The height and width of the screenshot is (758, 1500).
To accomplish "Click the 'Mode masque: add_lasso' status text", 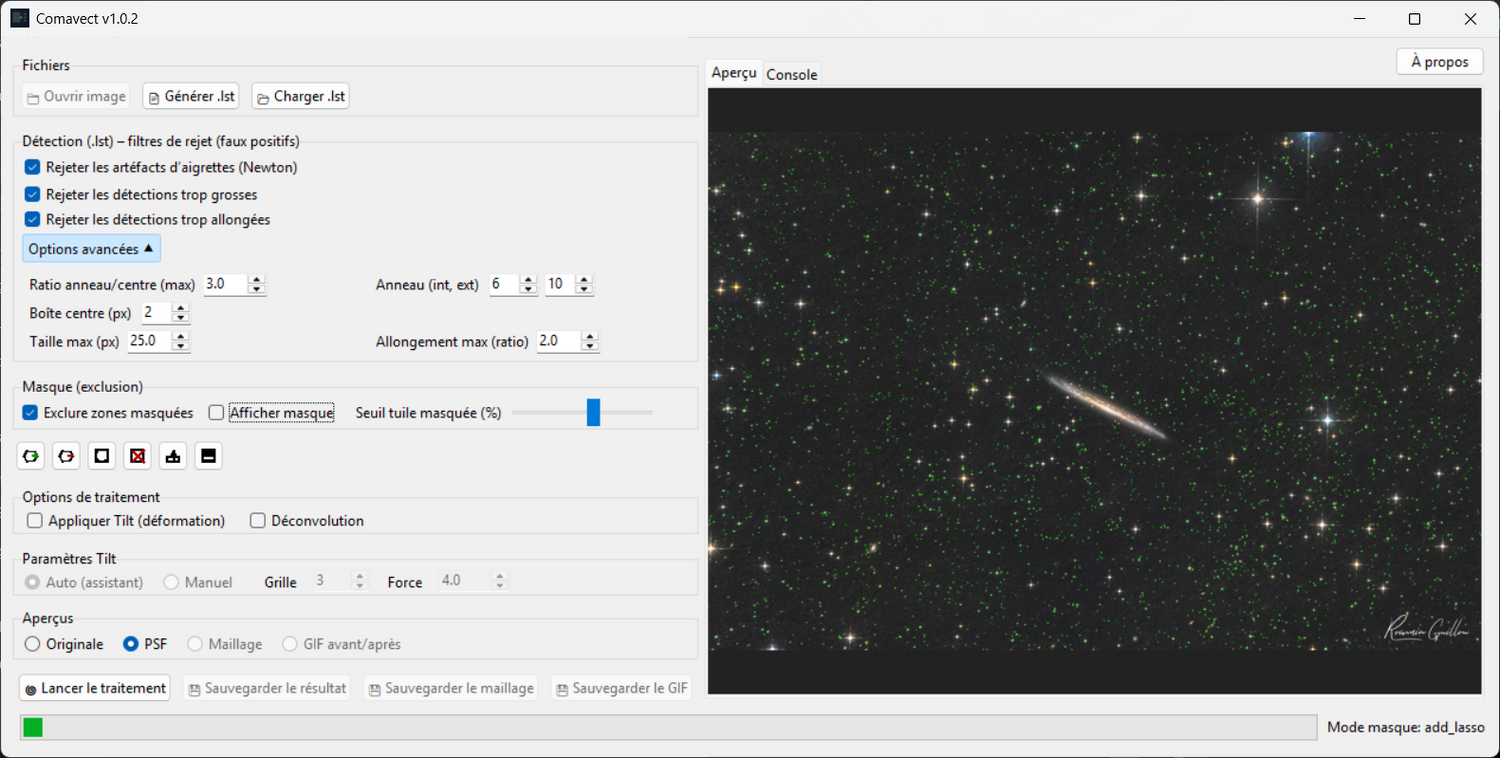I will (x=1406, y=728).
